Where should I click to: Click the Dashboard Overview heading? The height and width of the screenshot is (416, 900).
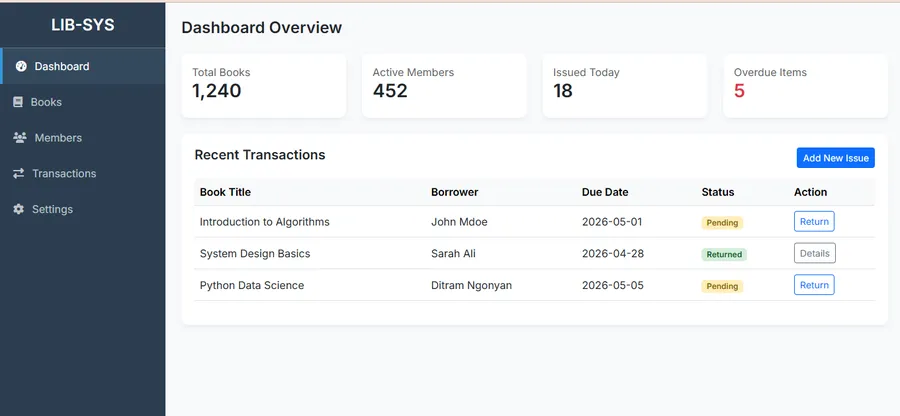click(x=262, y=28)
